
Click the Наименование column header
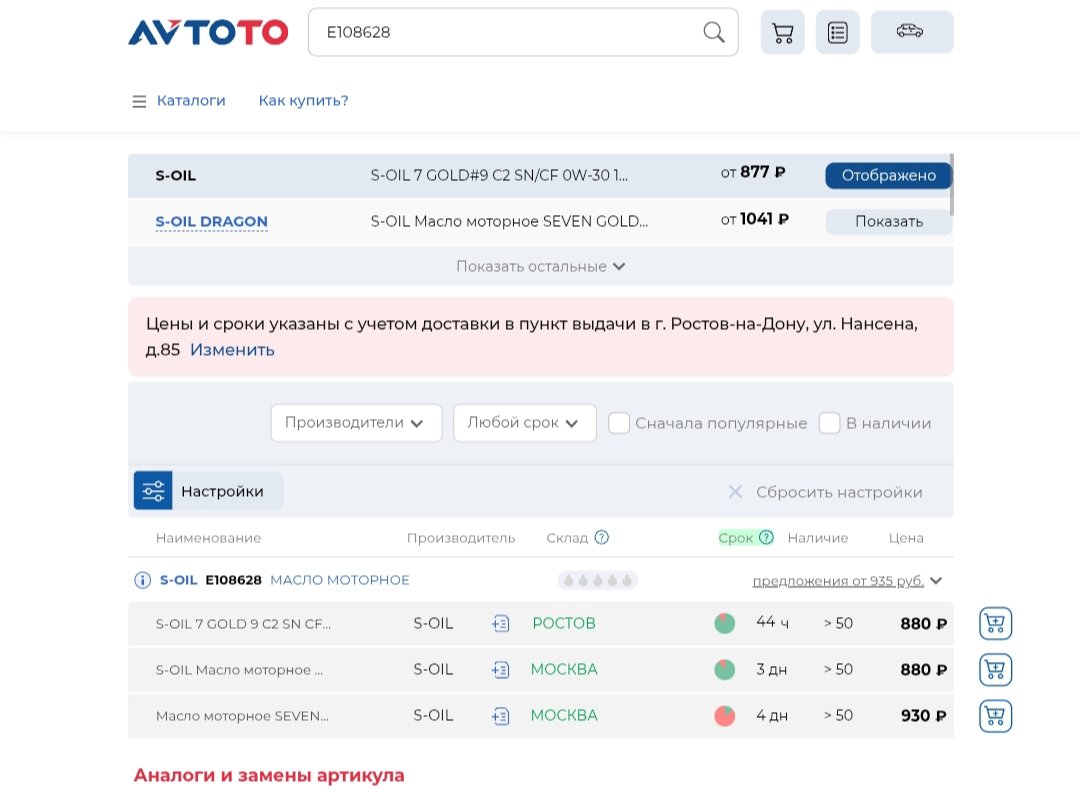pos(208,538)
